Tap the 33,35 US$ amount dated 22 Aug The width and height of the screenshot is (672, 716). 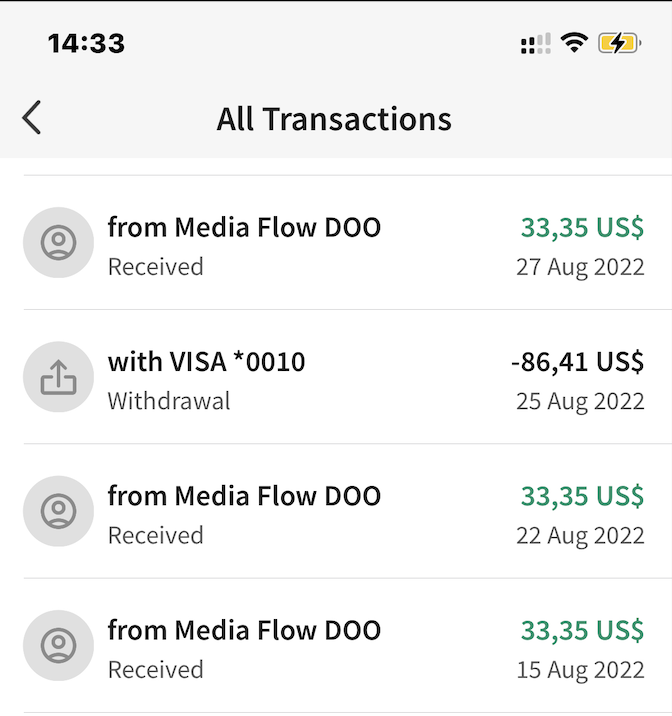pos(583,496)
